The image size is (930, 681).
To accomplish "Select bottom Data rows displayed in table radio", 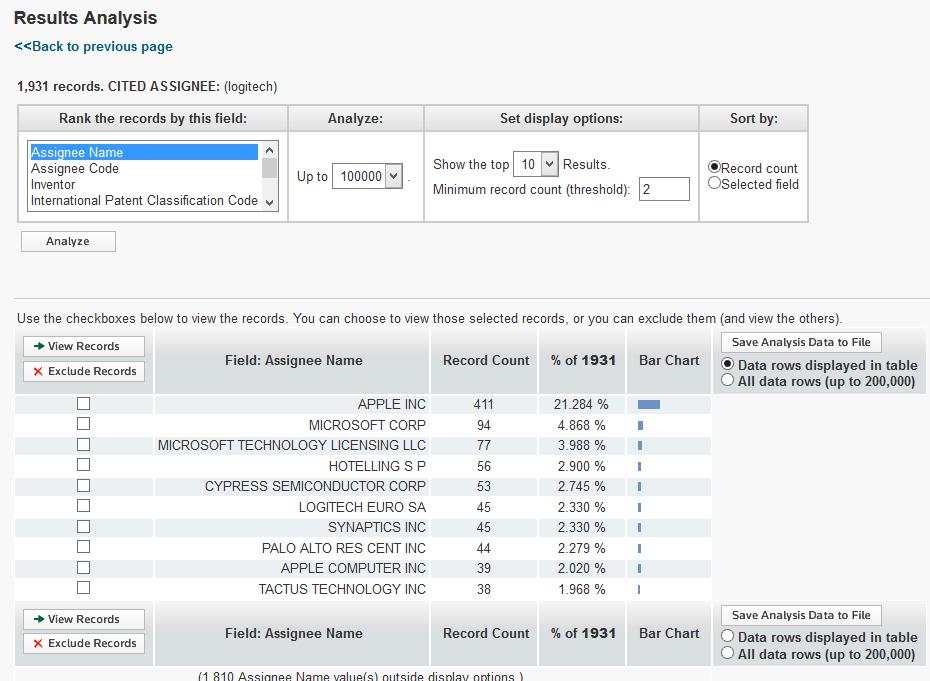I will click(727, 636).
